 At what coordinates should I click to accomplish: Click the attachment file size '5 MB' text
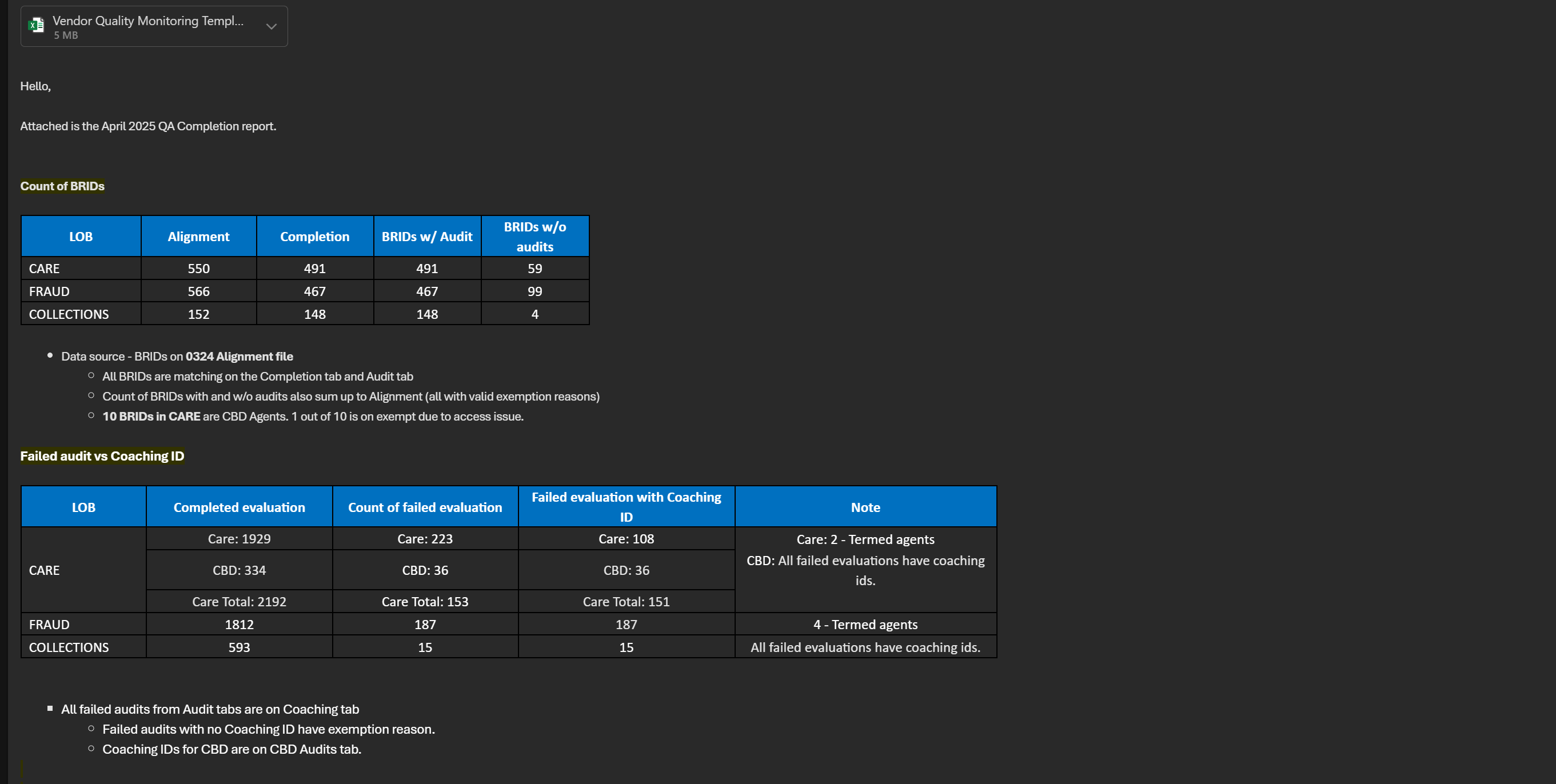tap(66, 35)
